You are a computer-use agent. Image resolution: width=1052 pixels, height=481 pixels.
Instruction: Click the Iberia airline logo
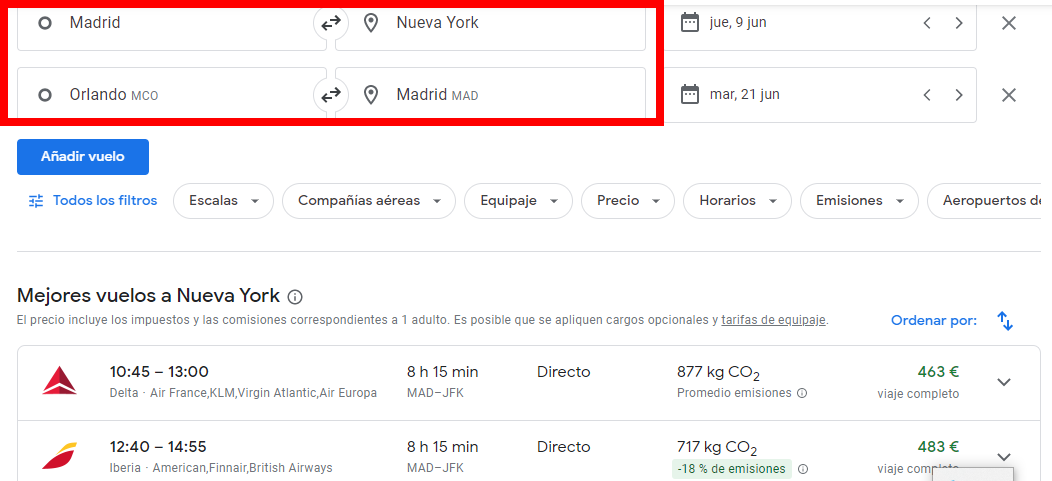click(60, 456)
